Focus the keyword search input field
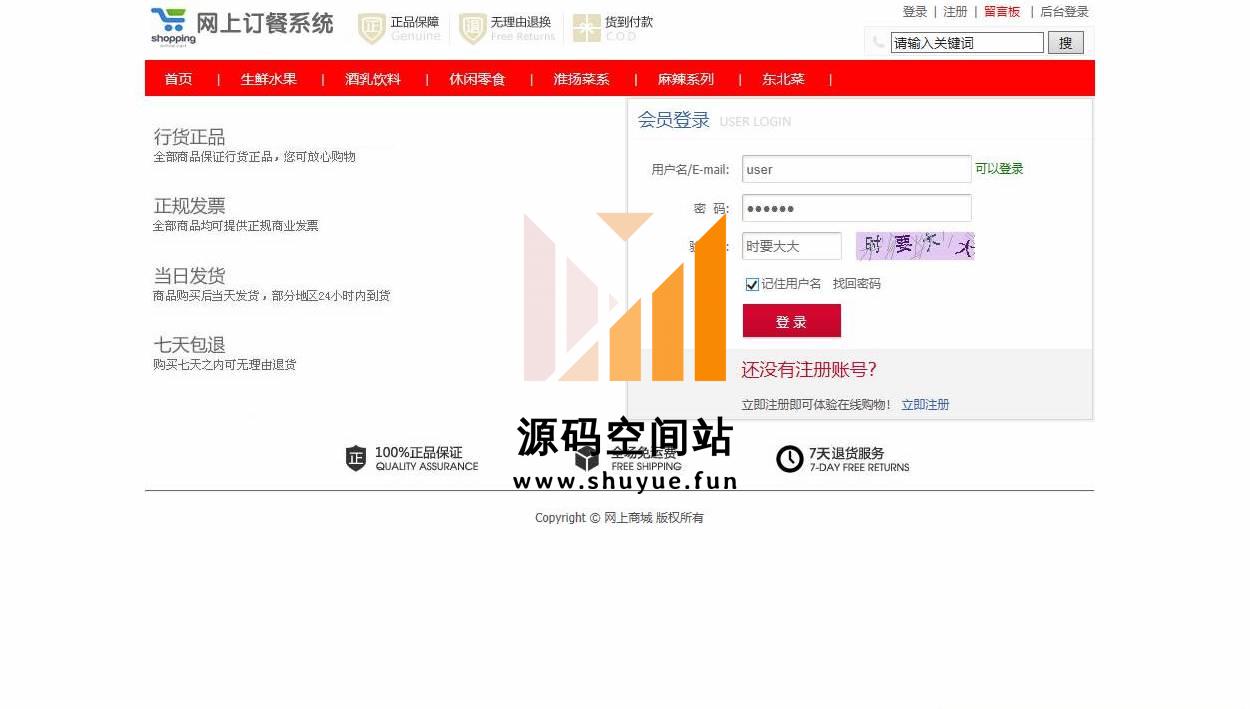The image size is (1250, 709). click(x=967, y=43)
